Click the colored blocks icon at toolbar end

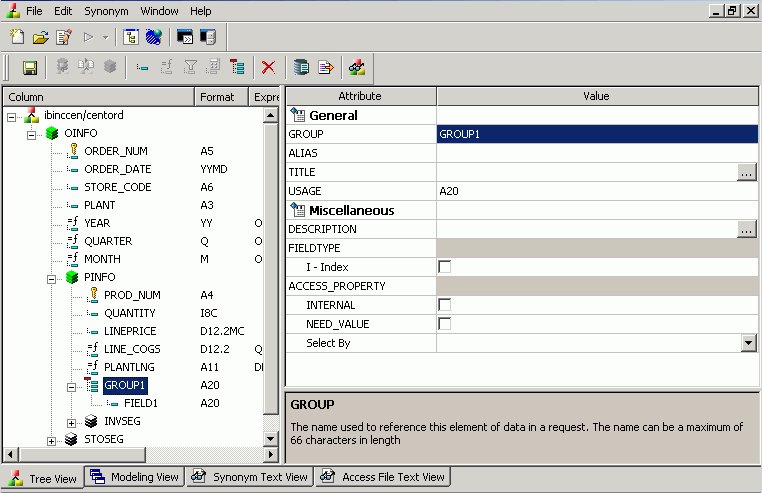356,68
